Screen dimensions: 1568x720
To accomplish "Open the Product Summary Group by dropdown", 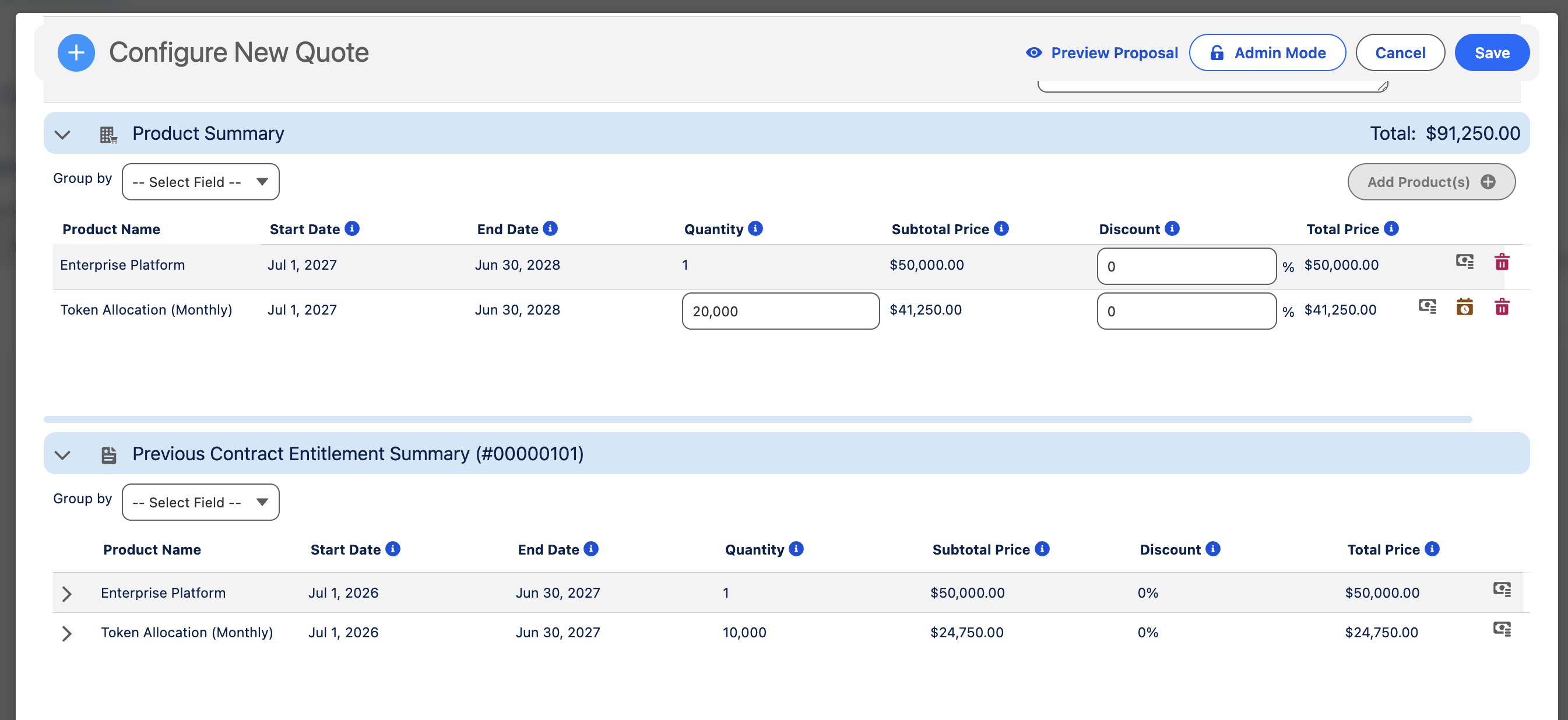I will coord(201,182).
